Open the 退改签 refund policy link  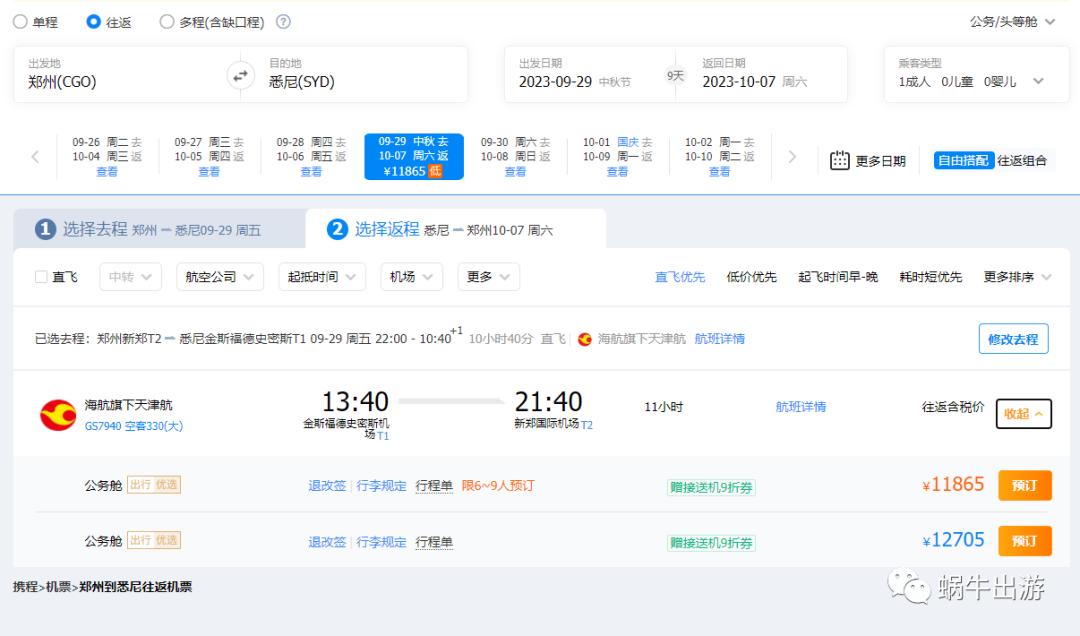326,487
